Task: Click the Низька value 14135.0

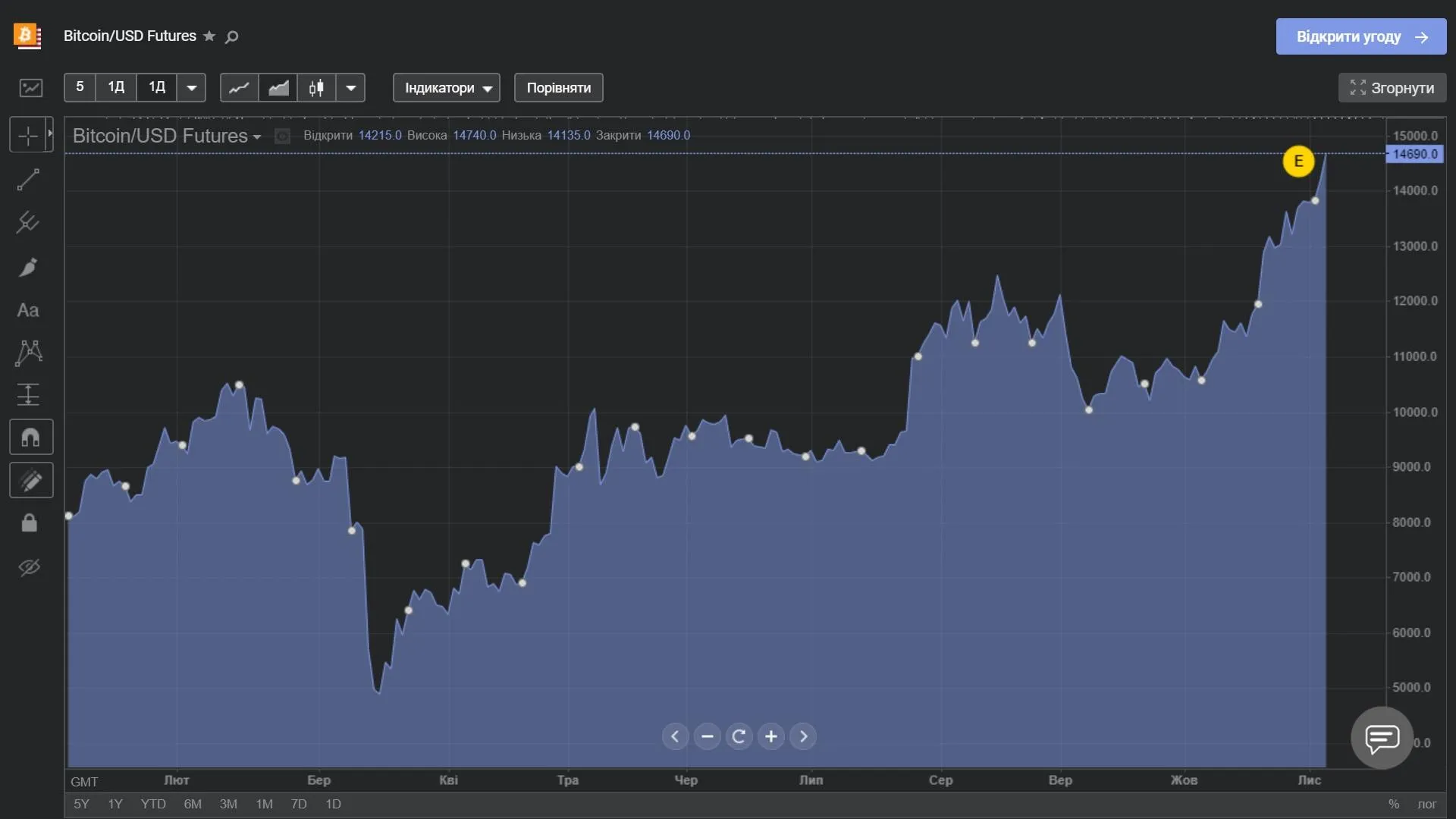Action: pos(569,136)
